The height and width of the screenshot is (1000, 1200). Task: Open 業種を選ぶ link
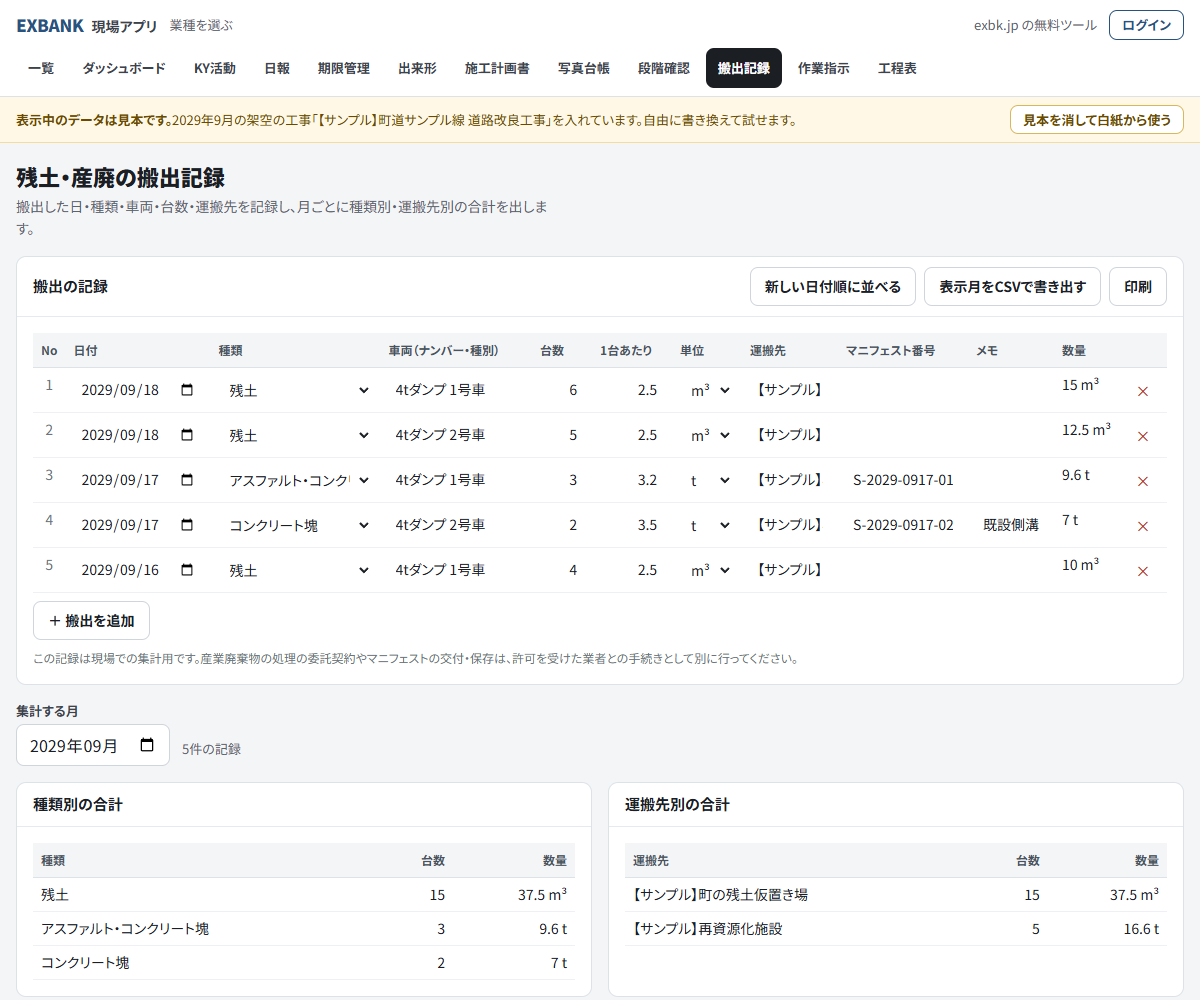201,26
